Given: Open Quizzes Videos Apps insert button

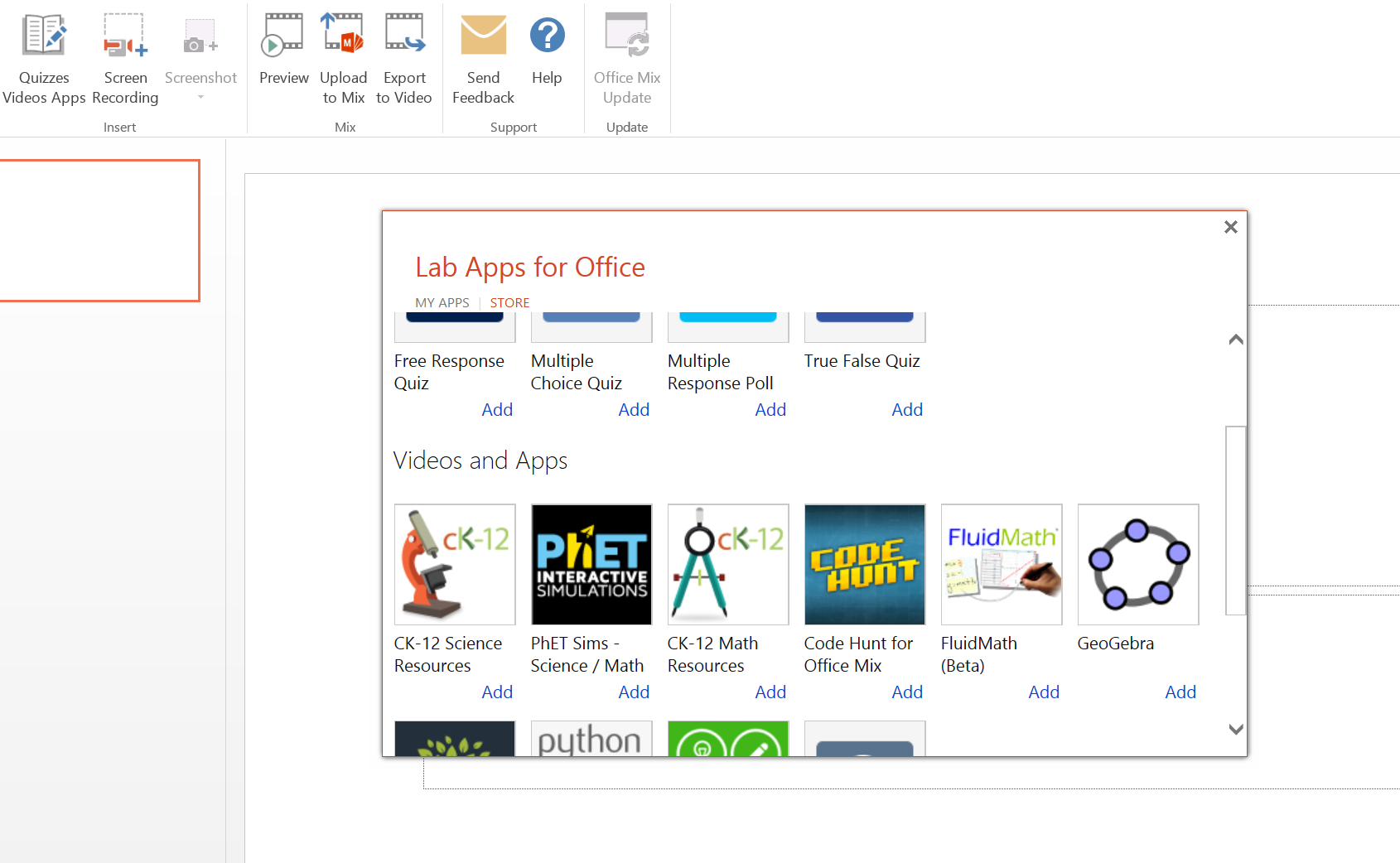Looking at the screenshot, I should coord(44,60).
